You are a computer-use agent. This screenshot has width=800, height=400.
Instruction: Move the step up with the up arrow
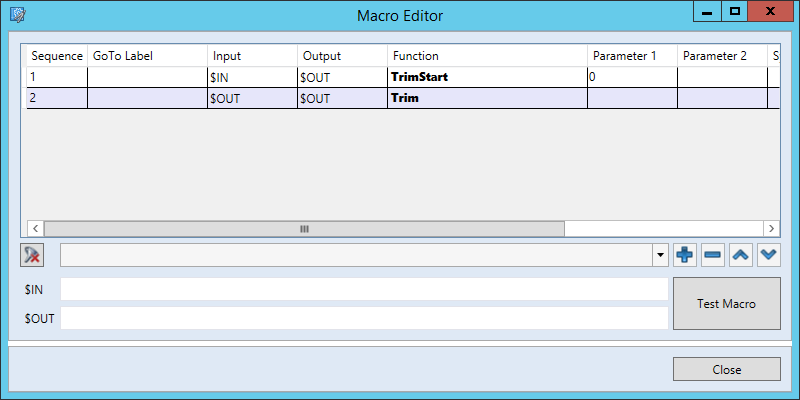[x=741, y=255]
